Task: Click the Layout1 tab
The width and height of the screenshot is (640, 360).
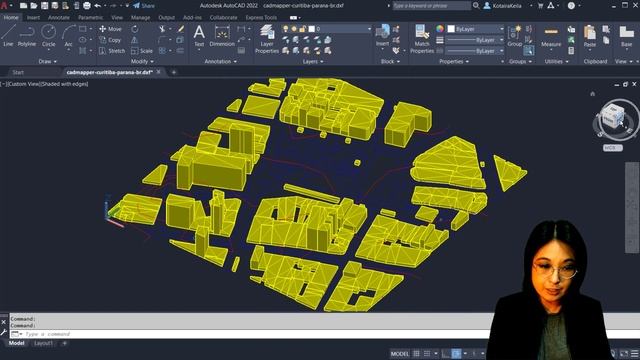Action: pyautogui.click(x=43, y=343)
